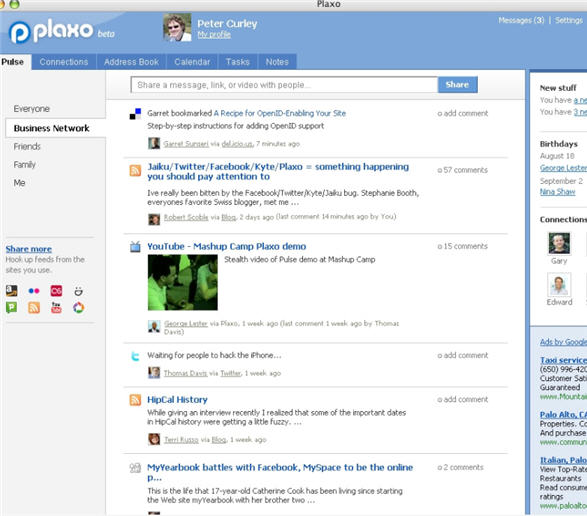Open the YouTube - Mashup Camp Plaxo demo title

[x=226, y=246]
